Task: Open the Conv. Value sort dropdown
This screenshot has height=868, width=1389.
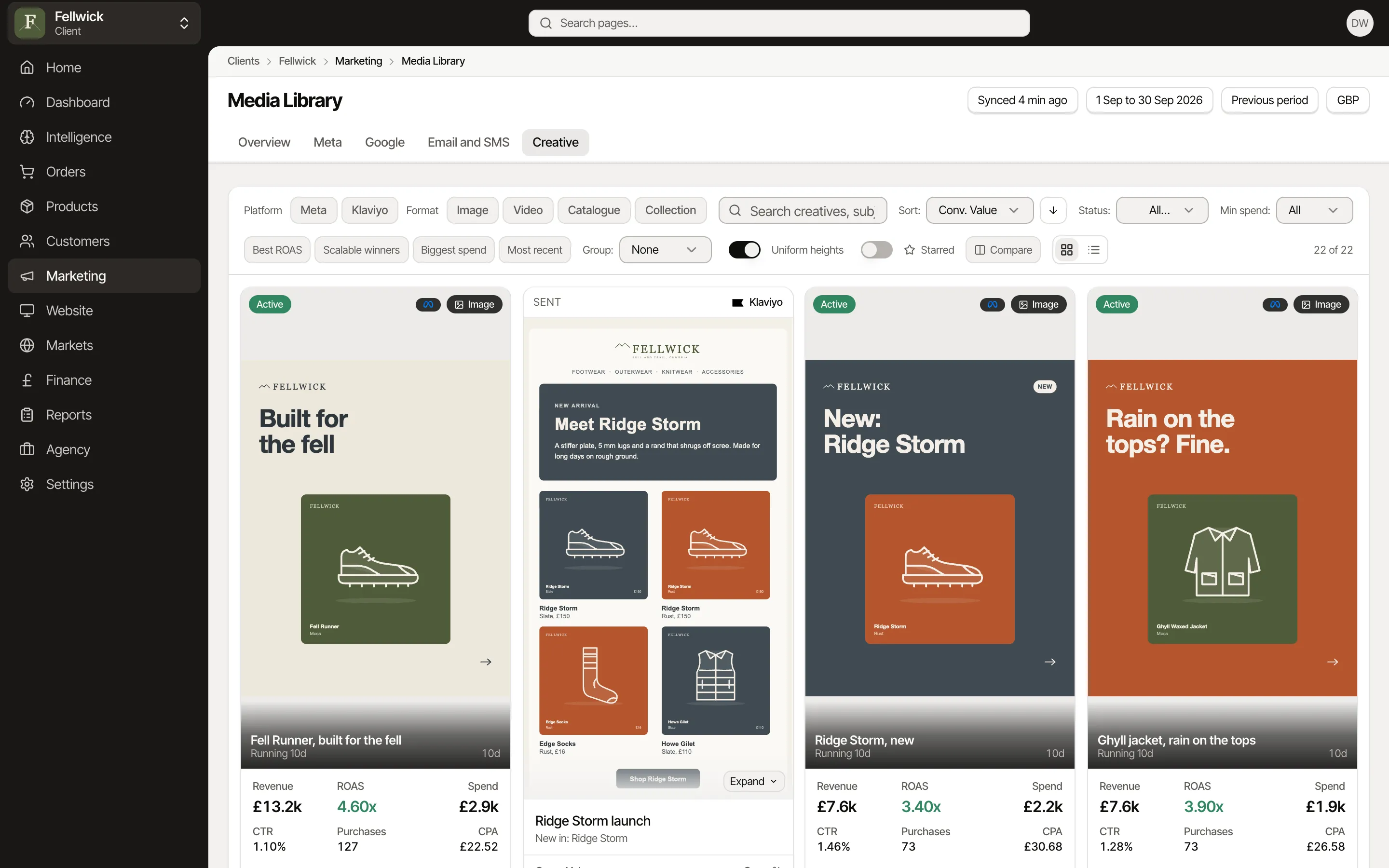Action: tap(980, 210)
